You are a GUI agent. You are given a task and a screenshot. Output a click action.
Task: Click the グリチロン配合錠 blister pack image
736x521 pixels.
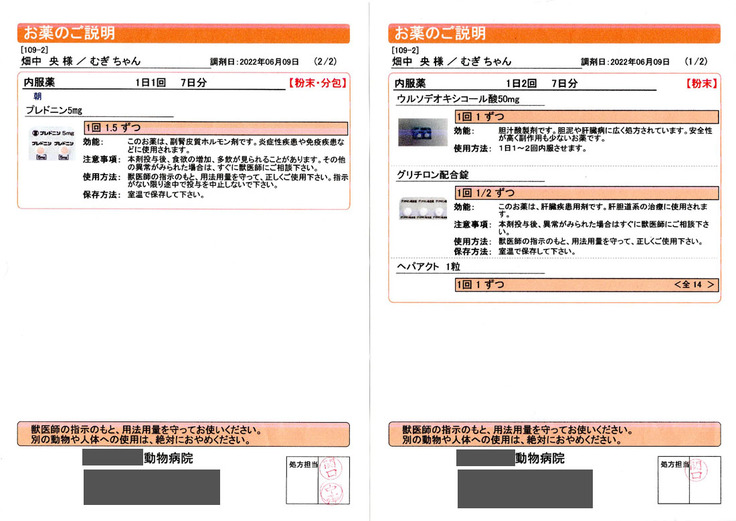(422, 210)
